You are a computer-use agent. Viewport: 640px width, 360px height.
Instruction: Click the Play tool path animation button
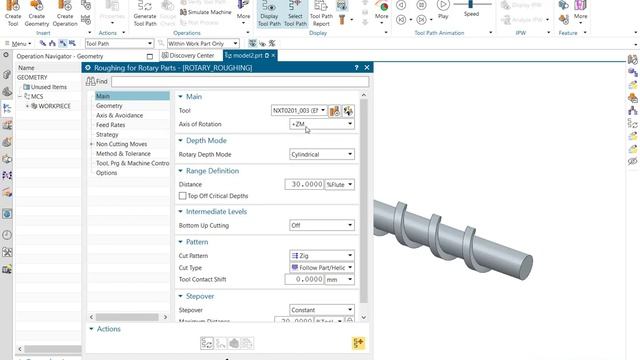[x=443, y=10]
